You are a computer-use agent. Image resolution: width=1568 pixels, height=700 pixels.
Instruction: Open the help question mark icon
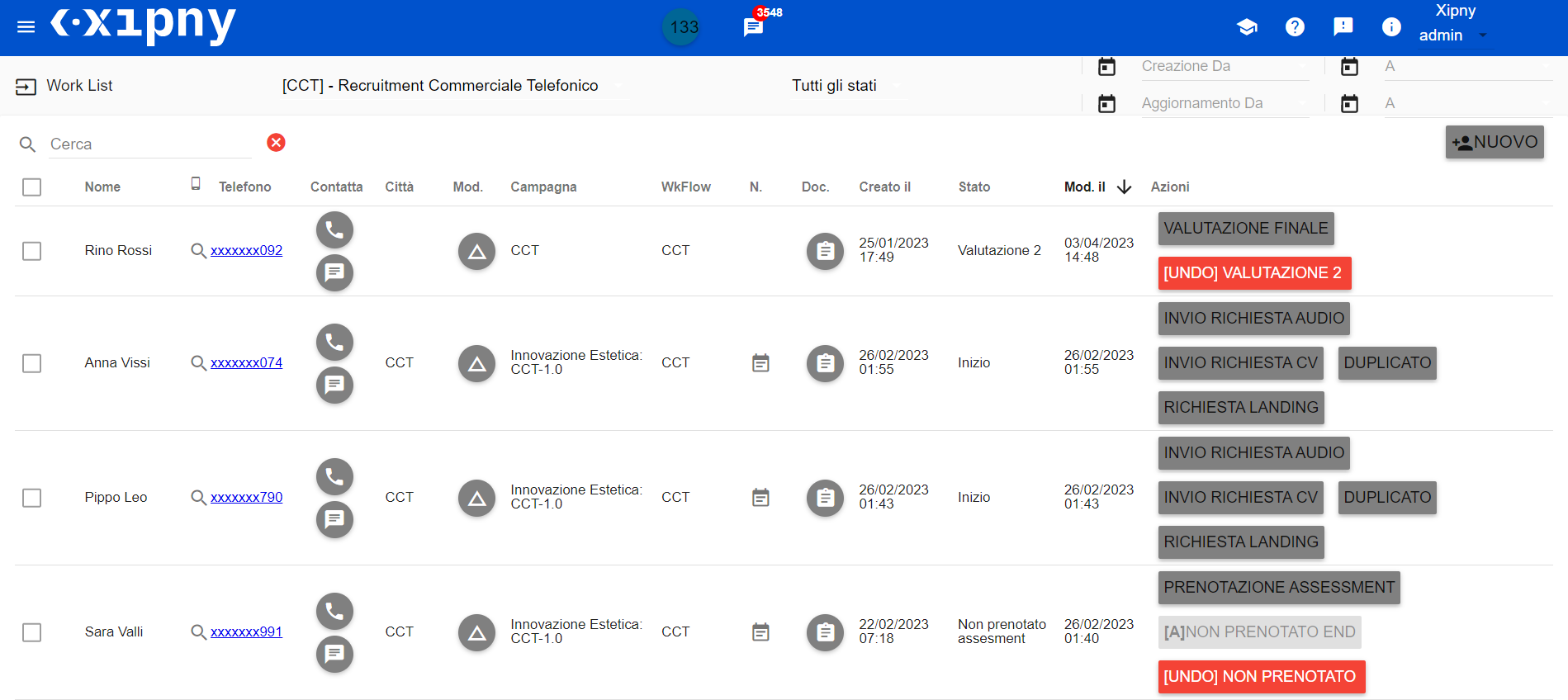click(x=1295, y=27)
